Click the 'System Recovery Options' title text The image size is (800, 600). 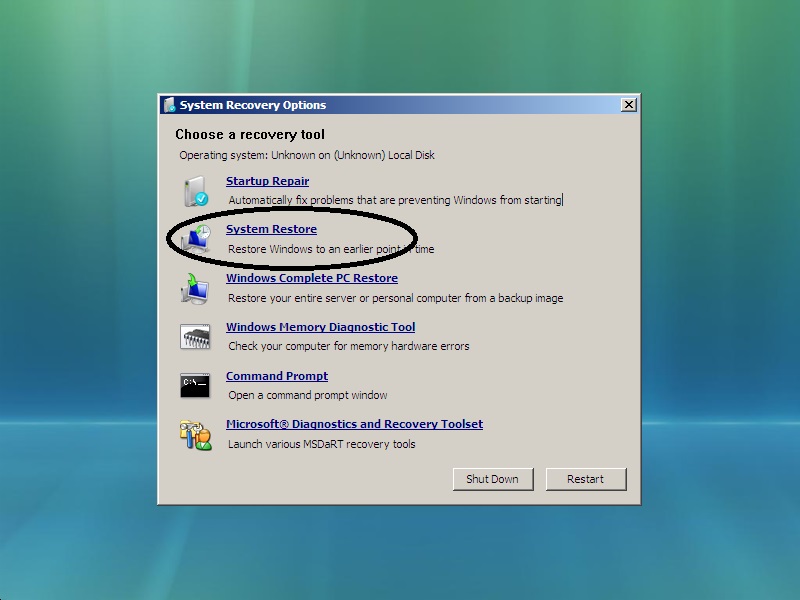pyautogui.click(x=253, y=105)
